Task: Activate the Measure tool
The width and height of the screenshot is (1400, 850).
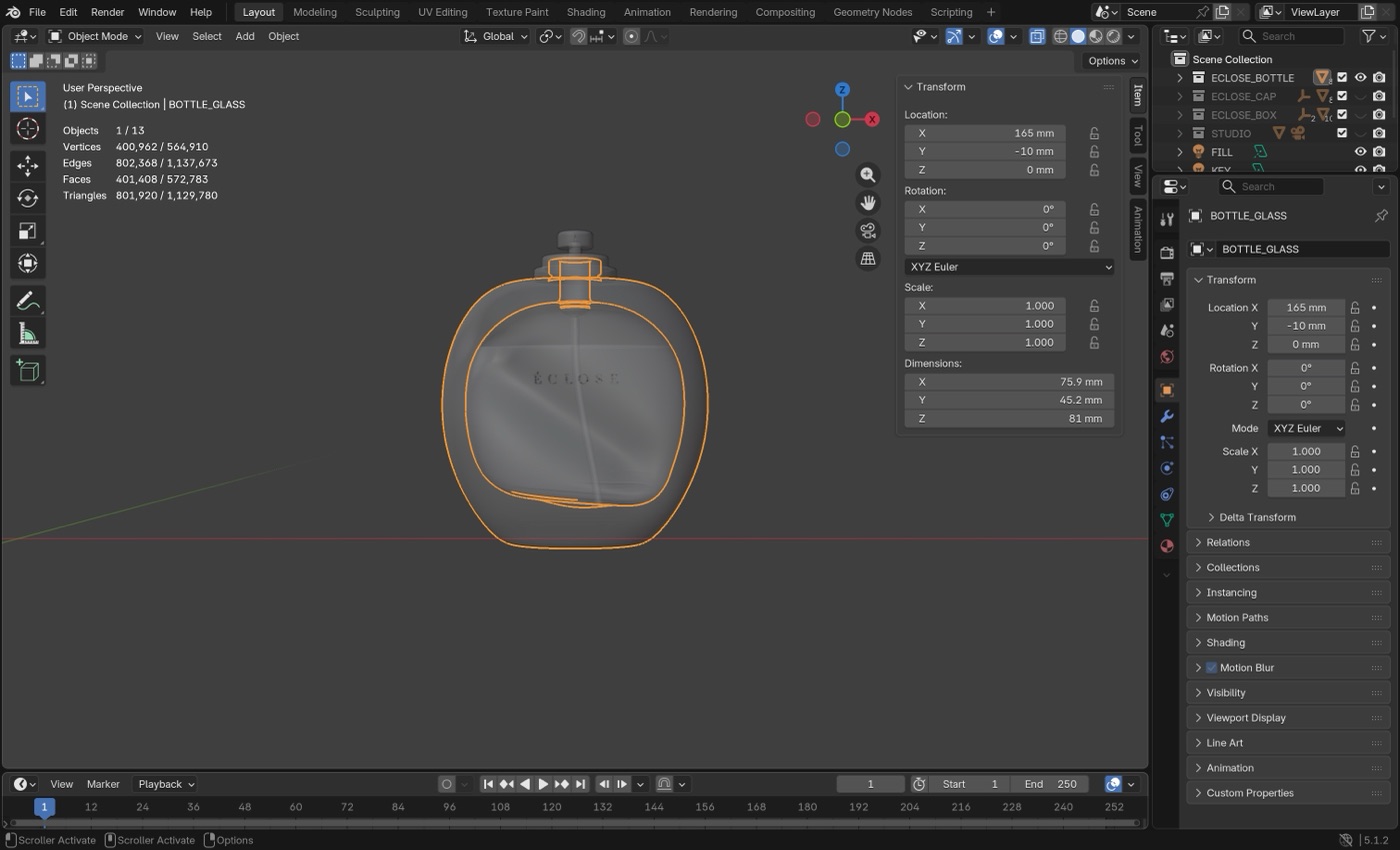Action: tap(28, 334)
